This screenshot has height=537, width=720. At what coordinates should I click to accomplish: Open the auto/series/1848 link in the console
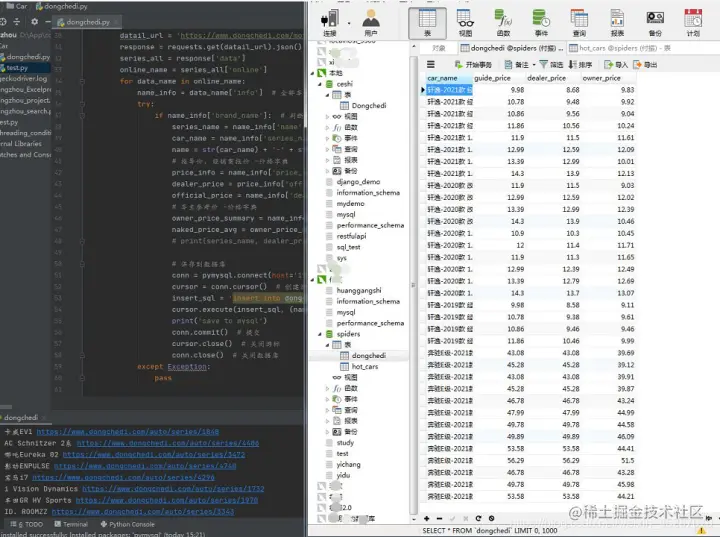click(128, 432)
